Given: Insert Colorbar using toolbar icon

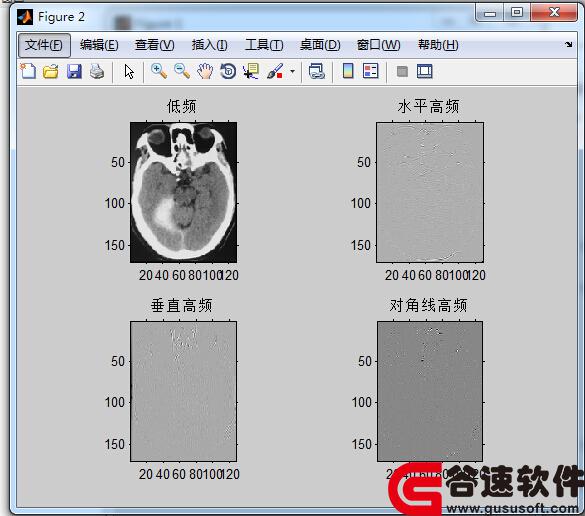Looking at the screenshot, I should click(348, 71).
